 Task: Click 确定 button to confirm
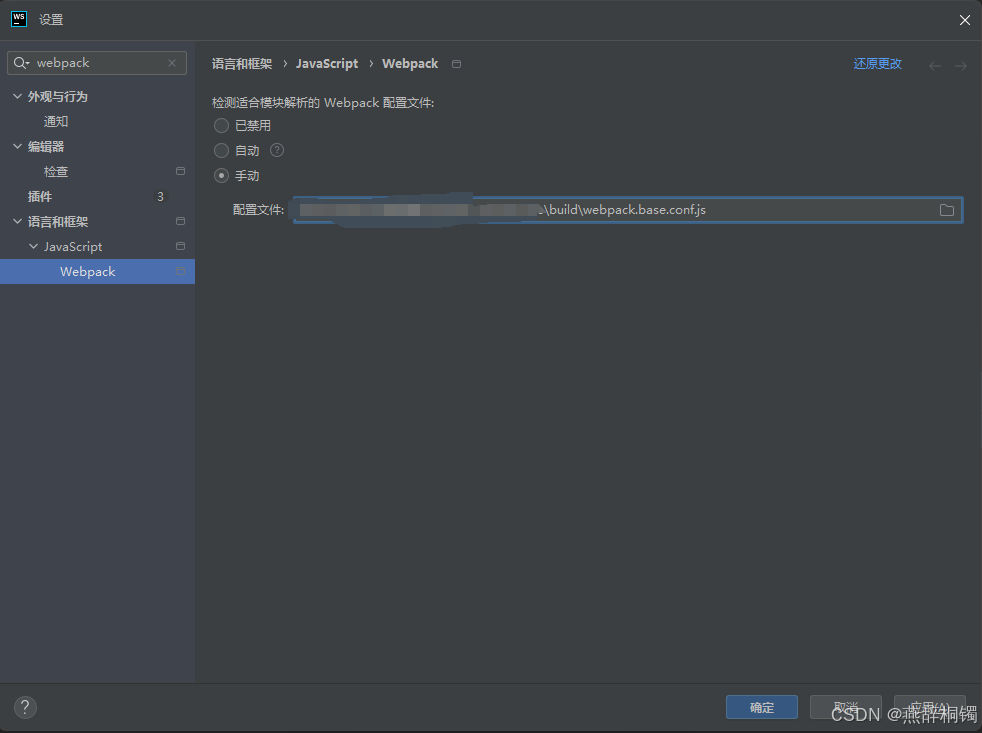coord(762,707)
